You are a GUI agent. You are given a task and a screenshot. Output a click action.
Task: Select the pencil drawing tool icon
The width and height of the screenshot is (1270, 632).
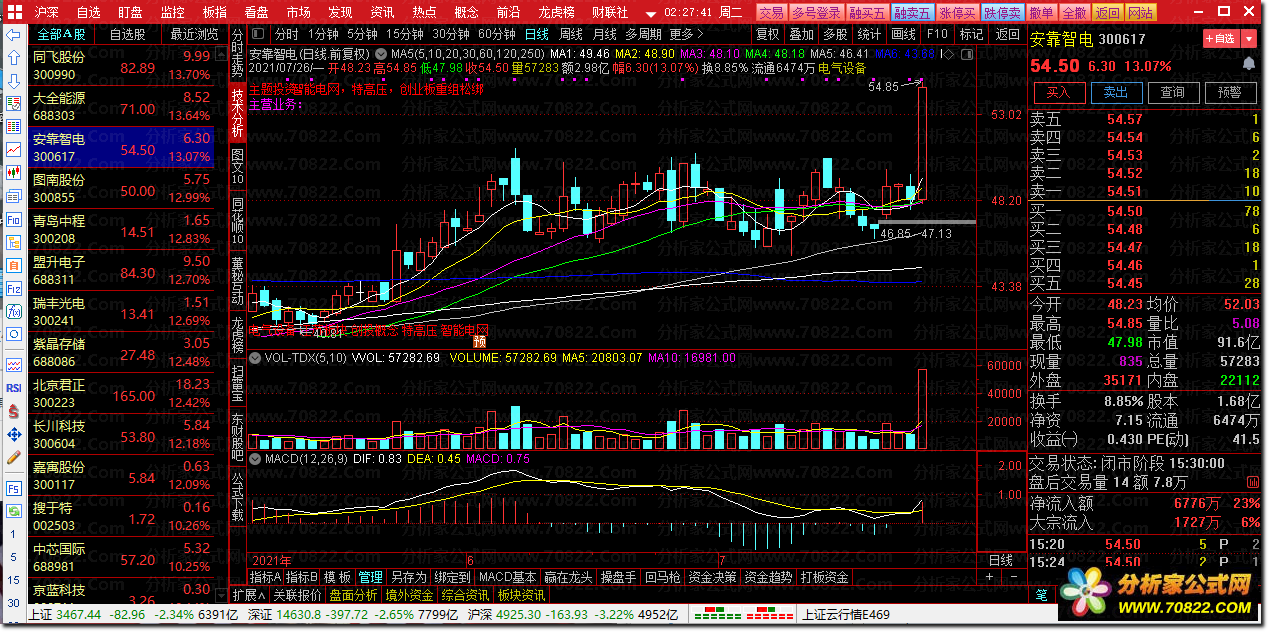(x=14, y=457)
